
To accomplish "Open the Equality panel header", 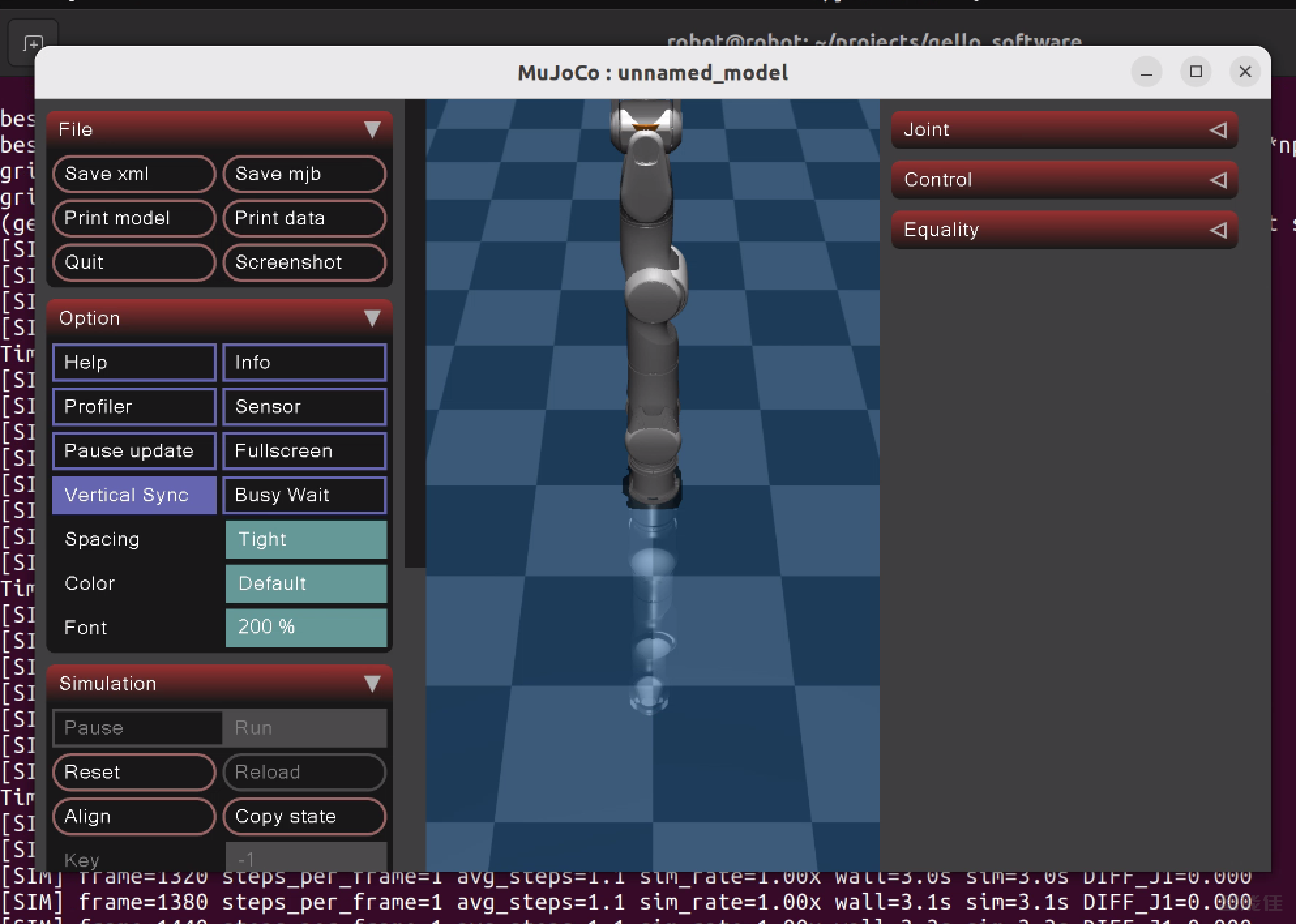I will tap(1064, 230).
